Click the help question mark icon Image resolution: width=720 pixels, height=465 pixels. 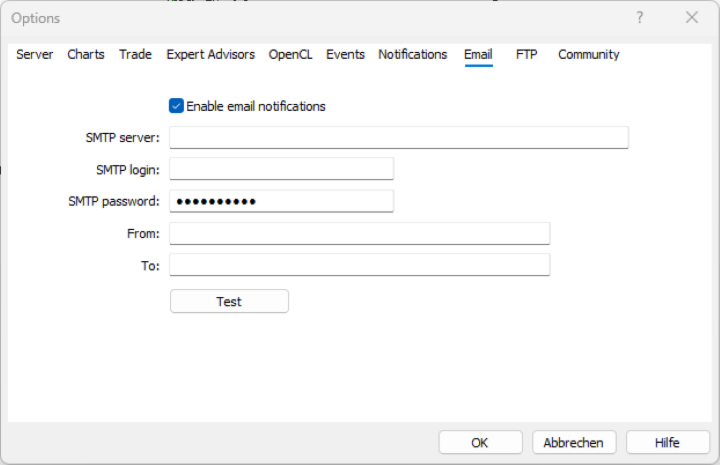click(x=640, y=18)
